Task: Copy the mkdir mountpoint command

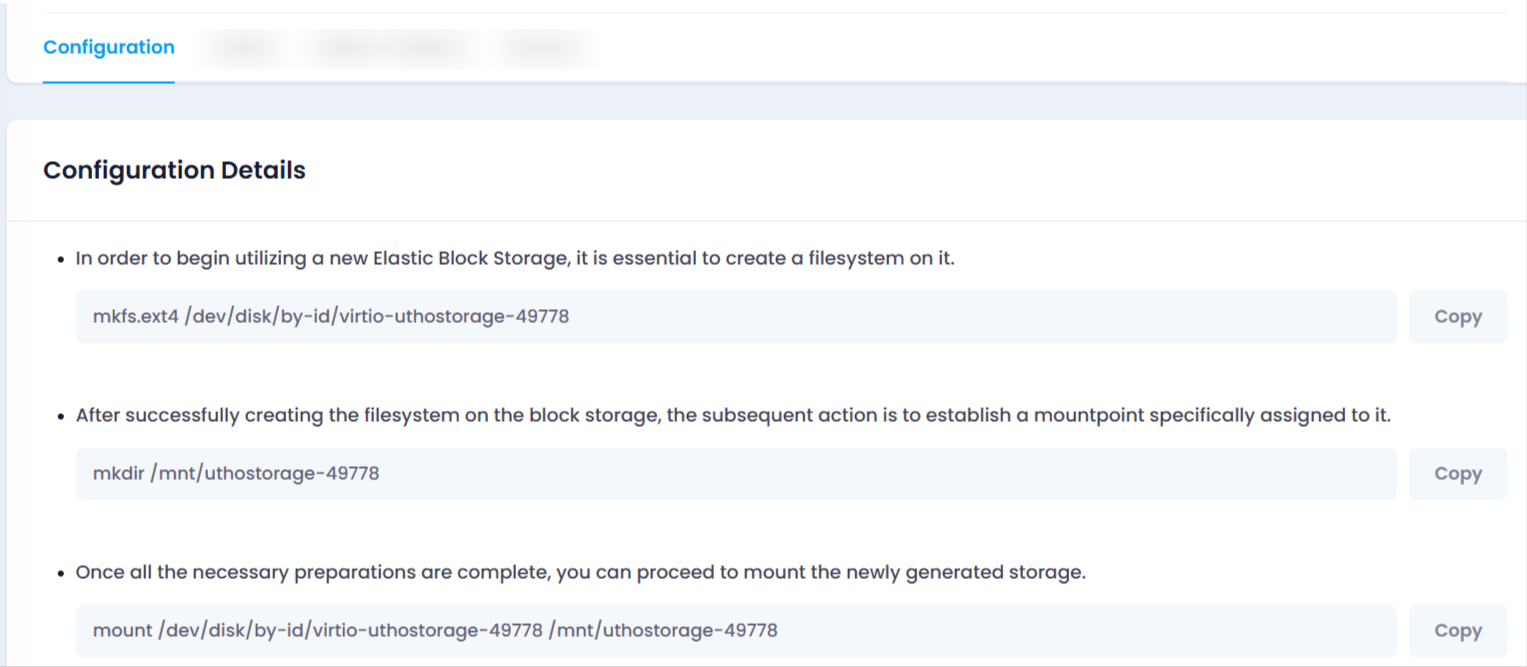Action: [1458, 474]
